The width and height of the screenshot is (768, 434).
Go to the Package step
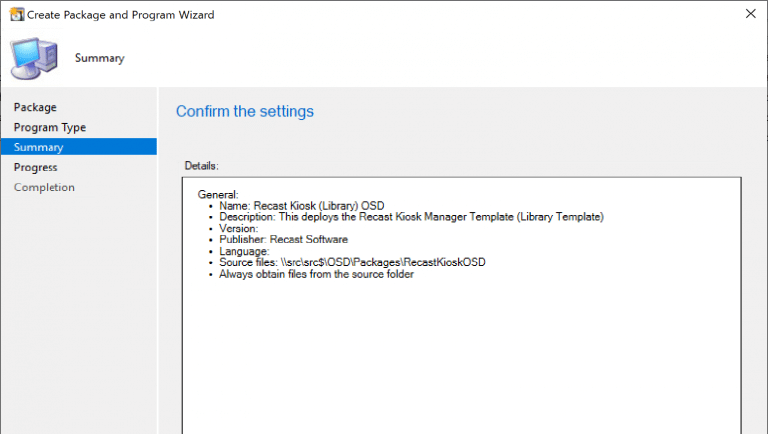click(x=35, y=107)
